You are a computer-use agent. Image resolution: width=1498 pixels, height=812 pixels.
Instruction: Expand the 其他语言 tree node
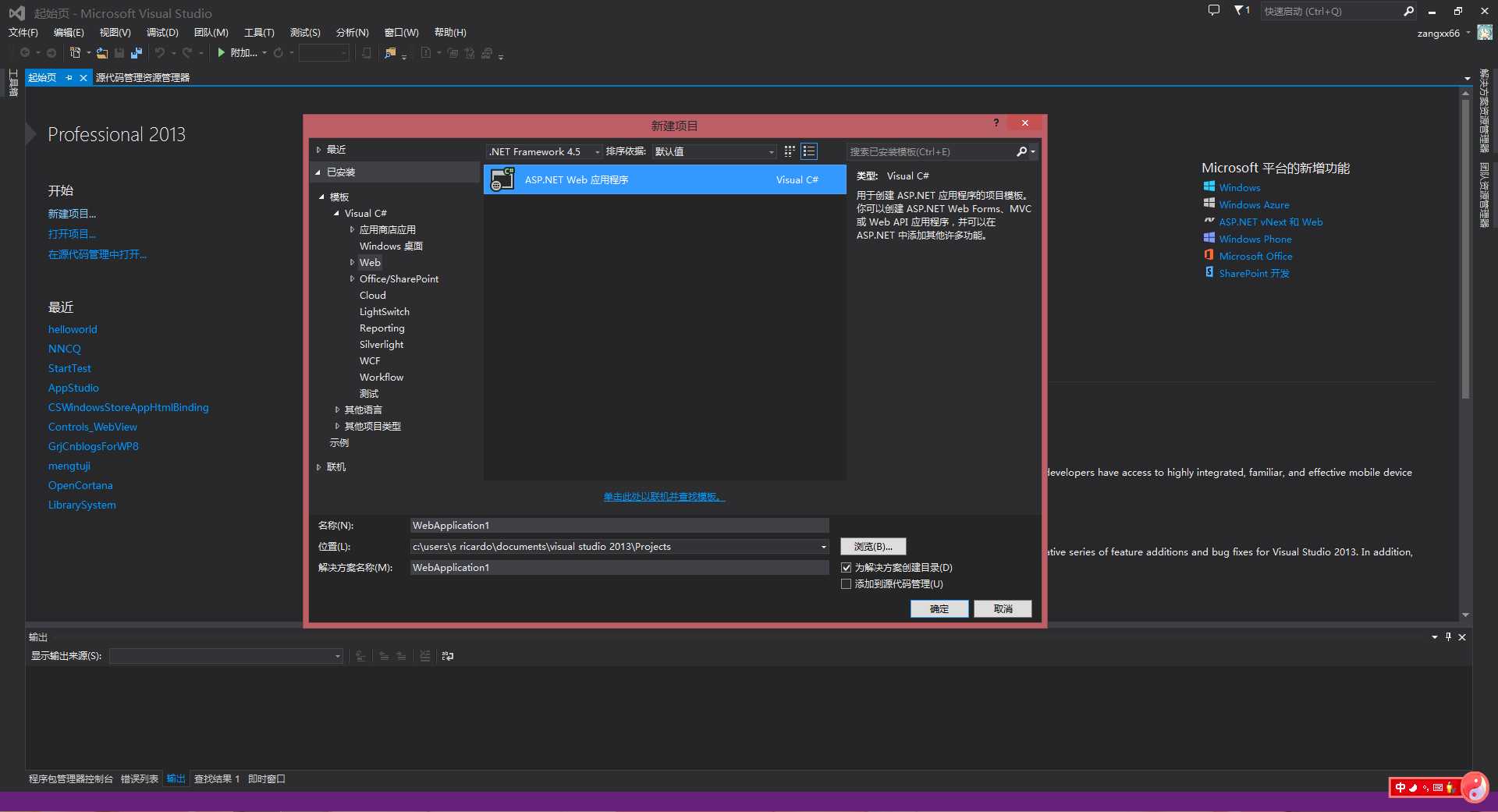(336, 410)
